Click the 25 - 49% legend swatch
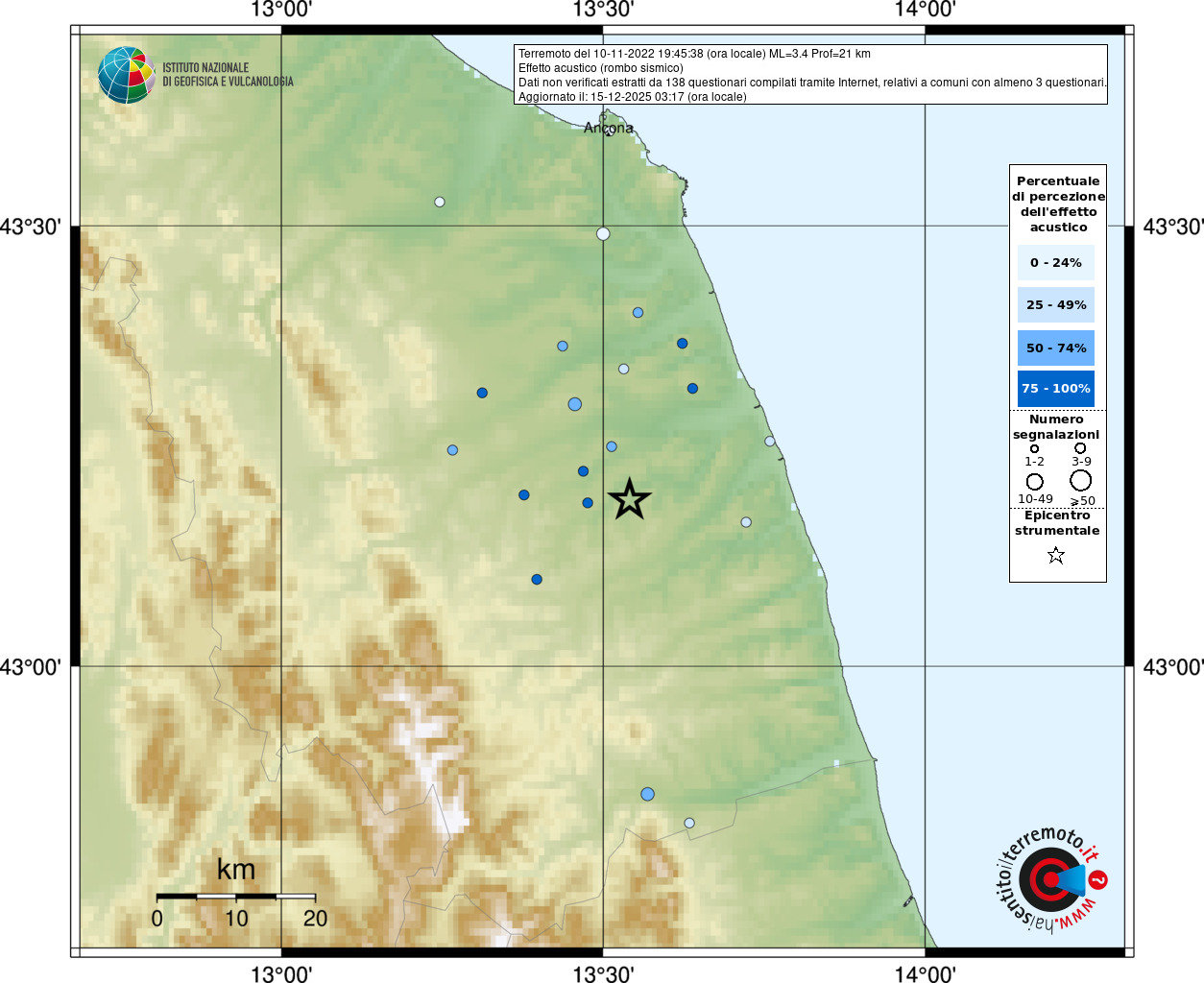 (1055, 305)
